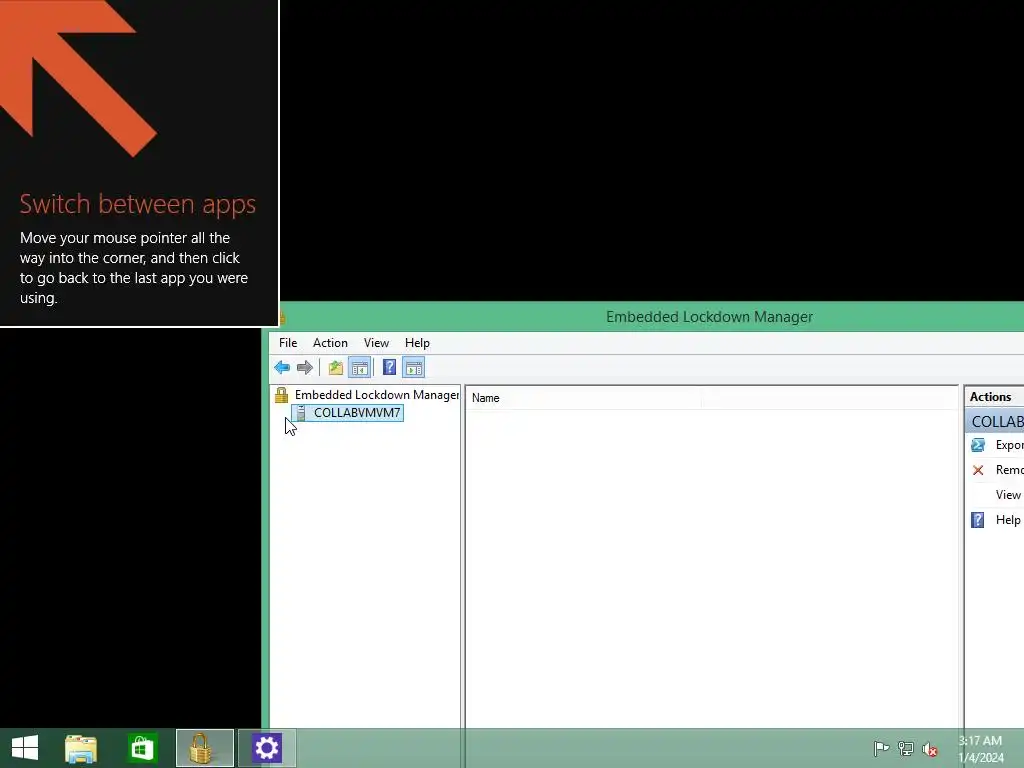The width and height of the screenshot is (1024, 768).
Task: Click the muted speaker volume tray icon
Action: 930,749
